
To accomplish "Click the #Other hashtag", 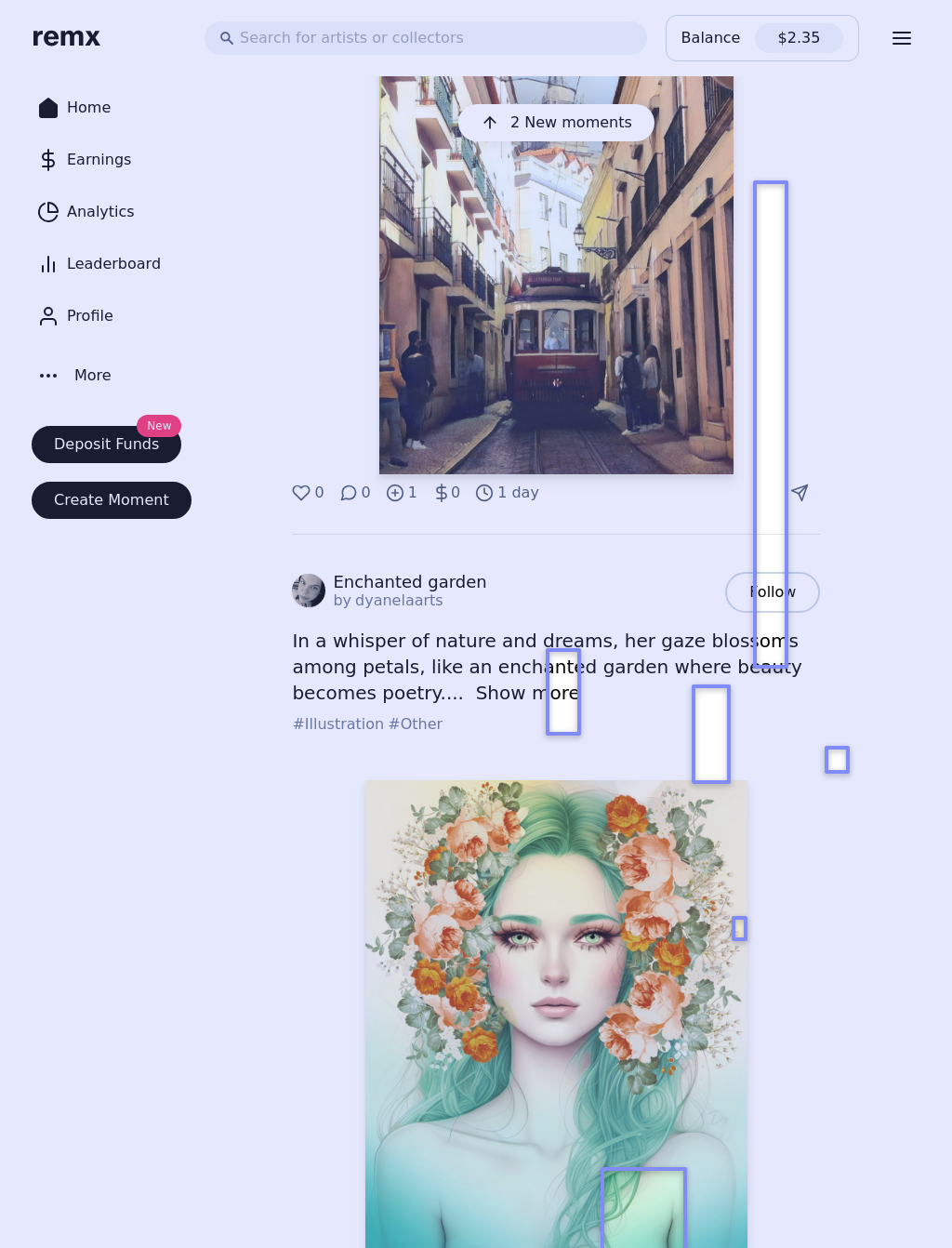I will (416, 724).
